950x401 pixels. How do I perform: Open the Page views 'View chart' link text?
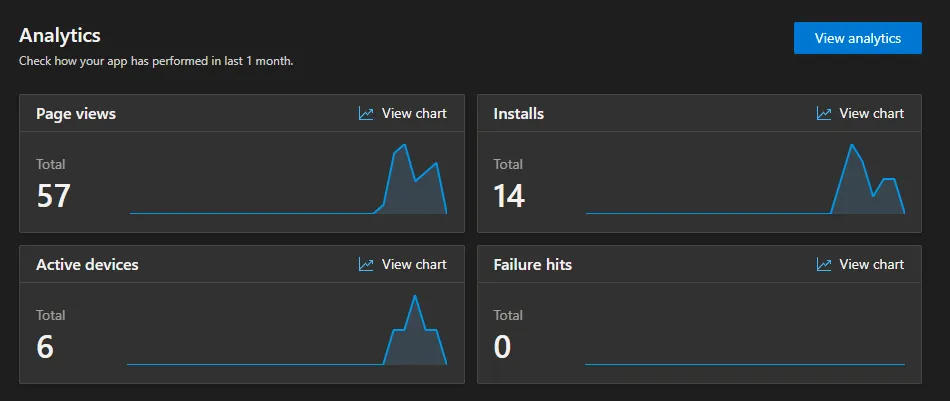coord(414,114)
